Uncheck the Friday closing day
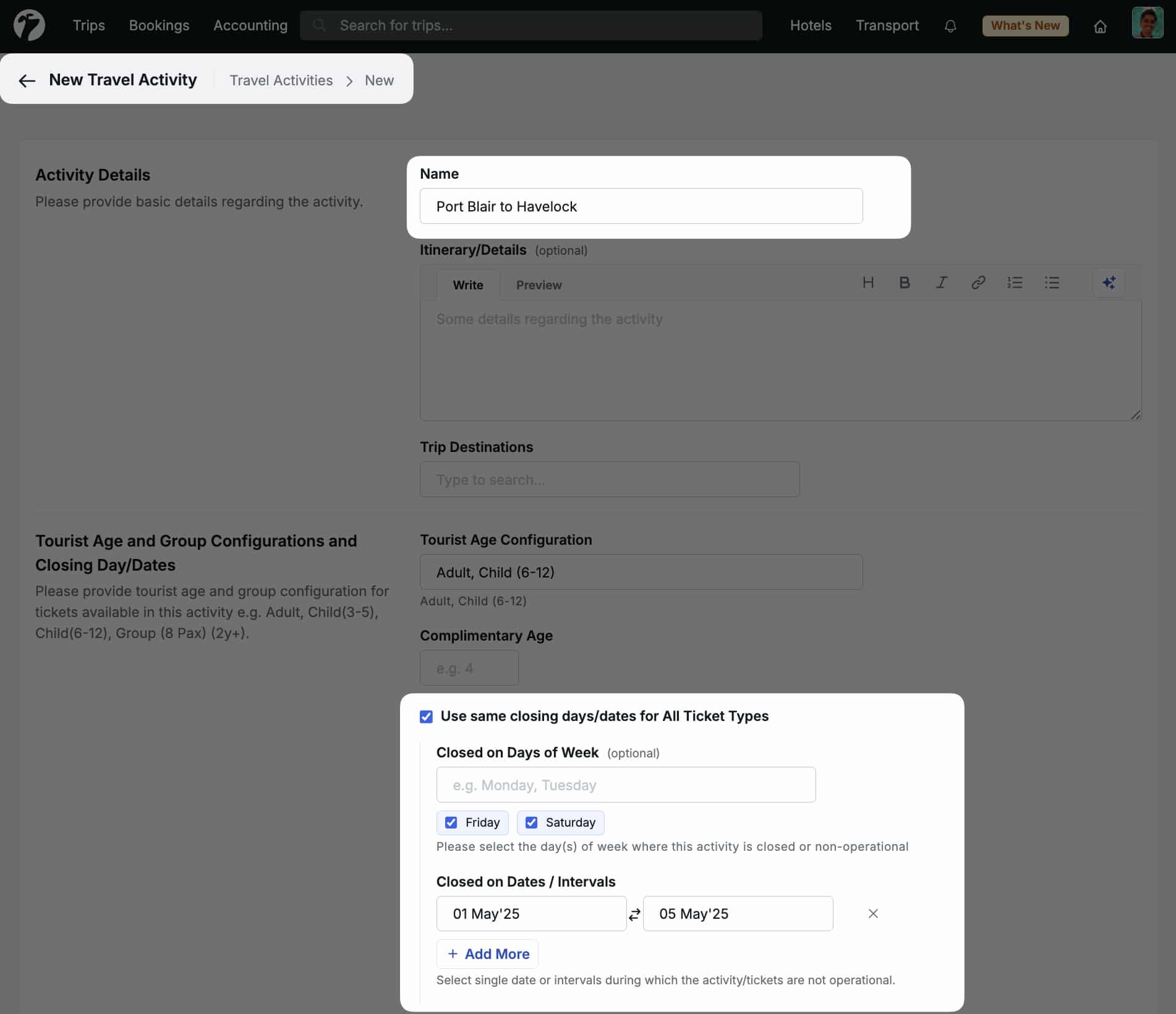The height and width of the screenshot is (1014, 1176). pyautogui.click(x=451, y=822)
